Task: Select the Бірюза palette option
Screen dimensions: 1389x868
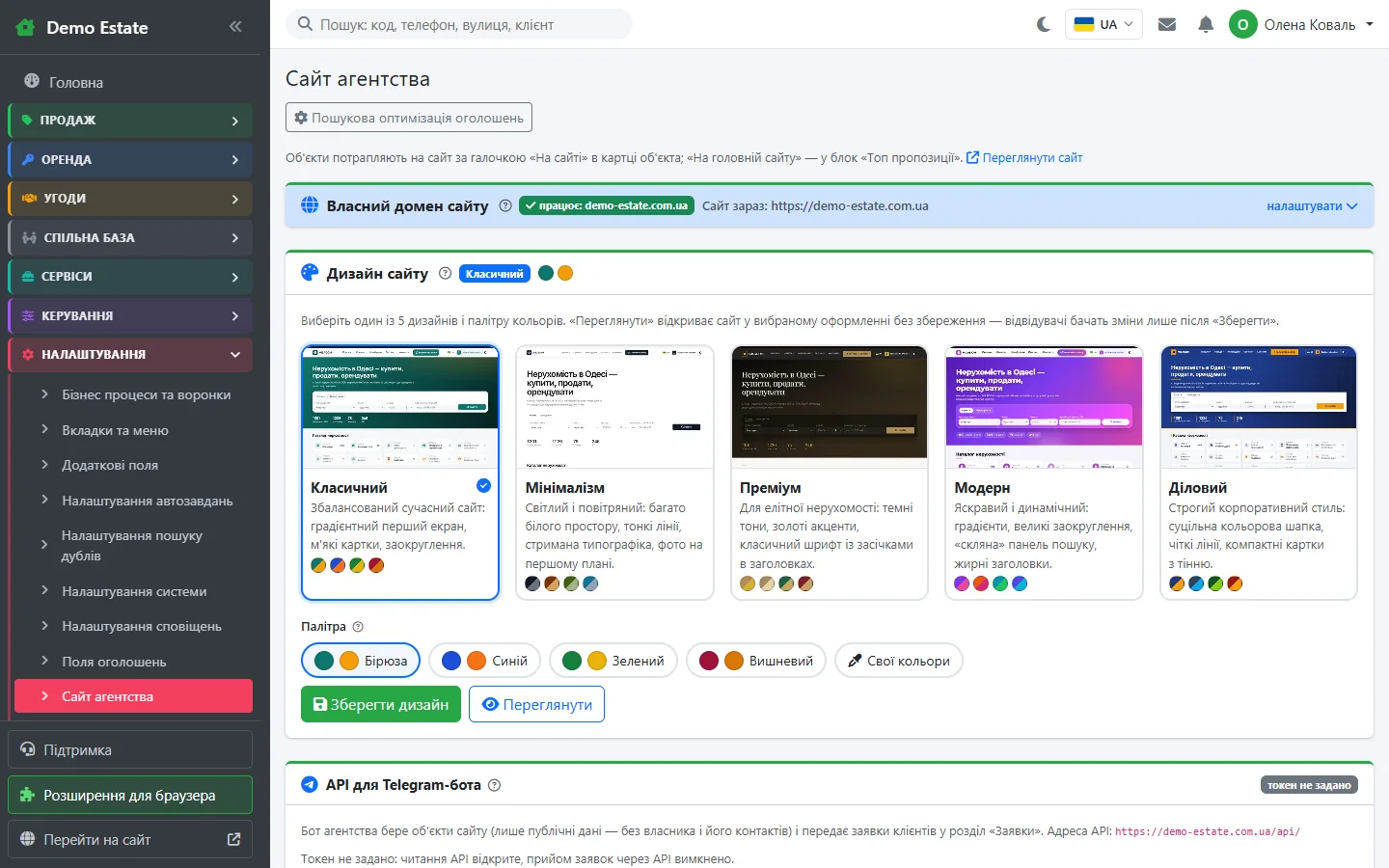Action: click(361, 661)
